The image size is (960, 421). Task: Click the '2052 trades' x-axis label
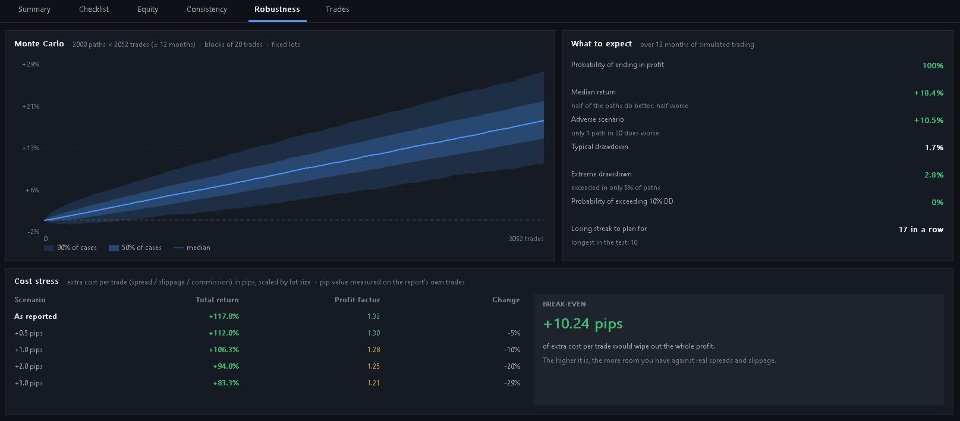(x=527, y=239)
